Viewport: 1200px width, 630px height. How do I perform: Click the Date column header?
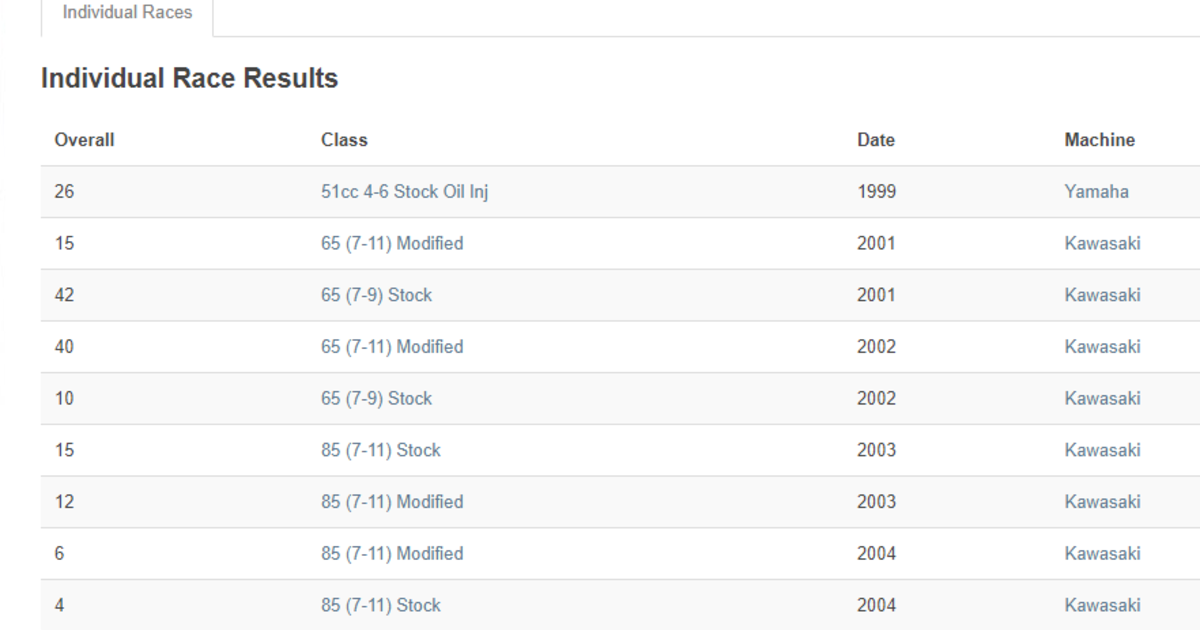(875, 141)
